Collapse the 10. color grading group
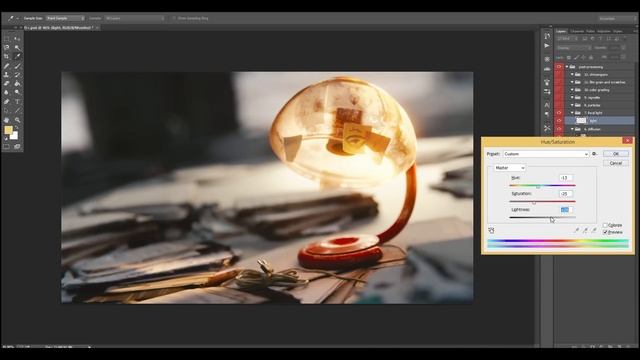Screen dimensions: 640x360 tap(572, 90)
